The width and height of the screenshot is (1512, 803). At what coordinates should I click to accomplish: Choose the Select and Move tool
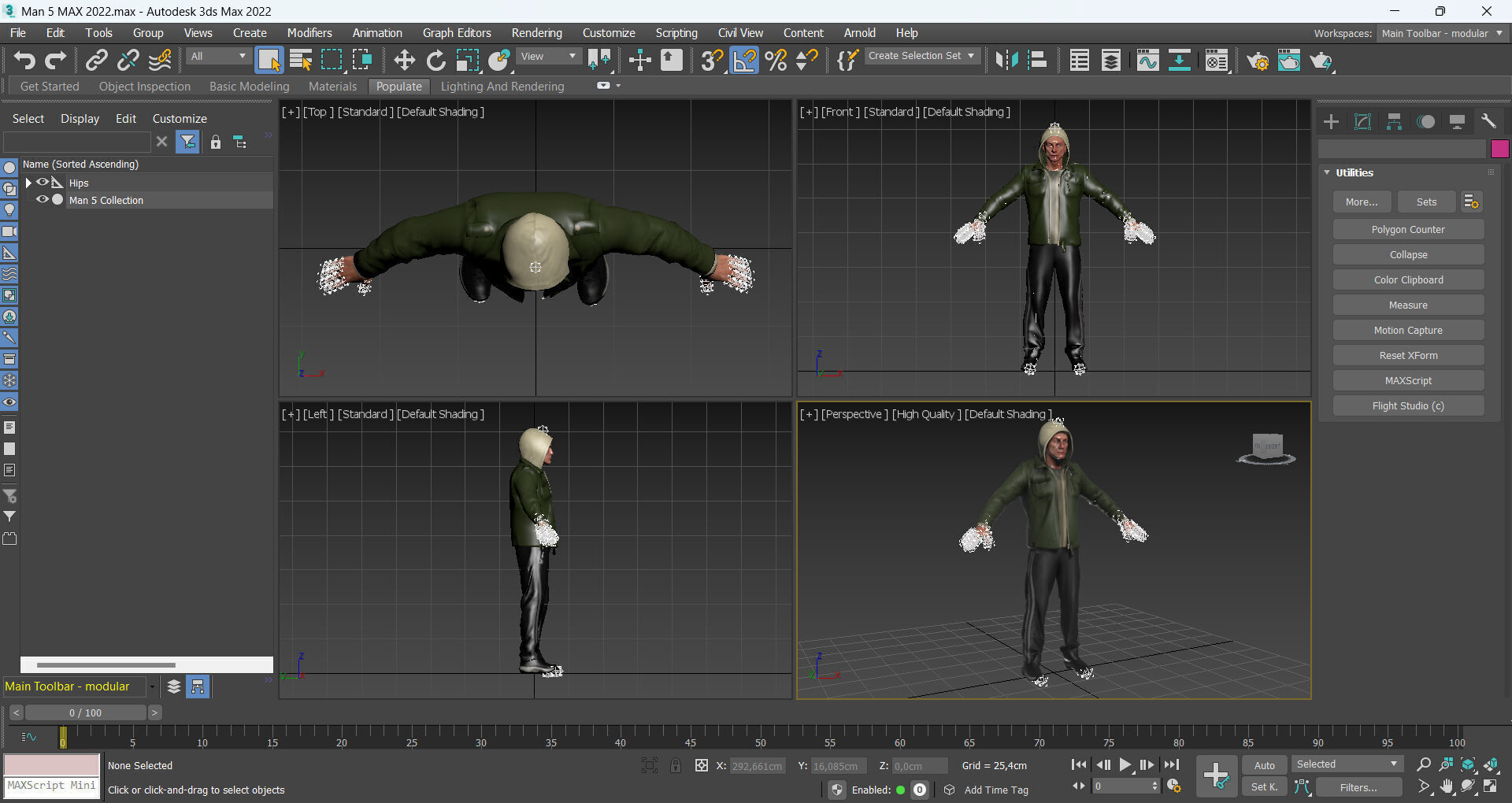coord(404,61)
